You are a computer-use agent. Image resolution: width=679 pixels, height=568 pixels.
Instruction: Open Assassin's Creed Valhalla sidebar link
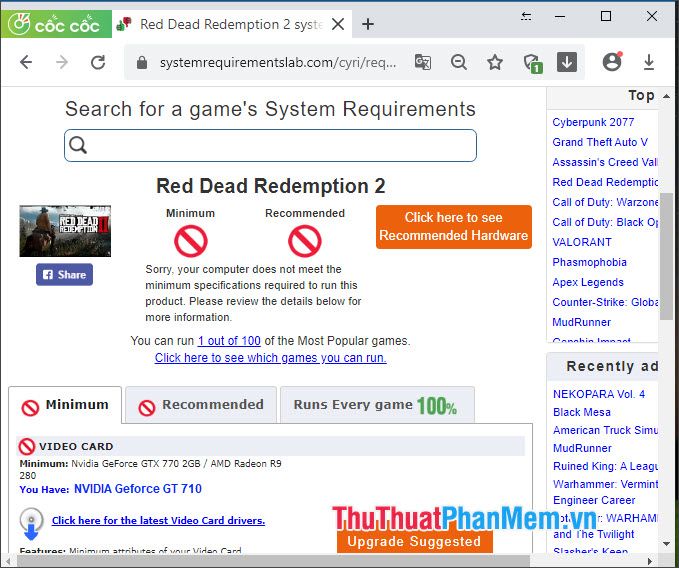pos(605,162)
